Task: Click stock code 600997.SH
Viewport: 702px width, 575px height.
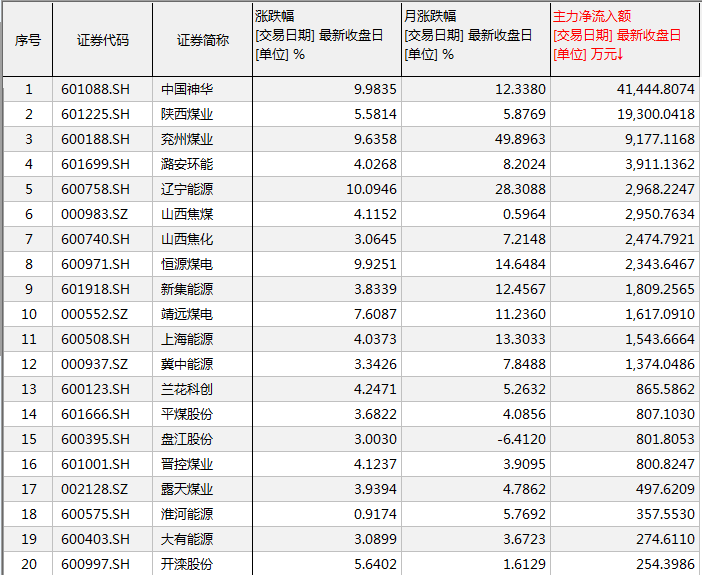Action: pyautogui.click(x=95, y=564)
